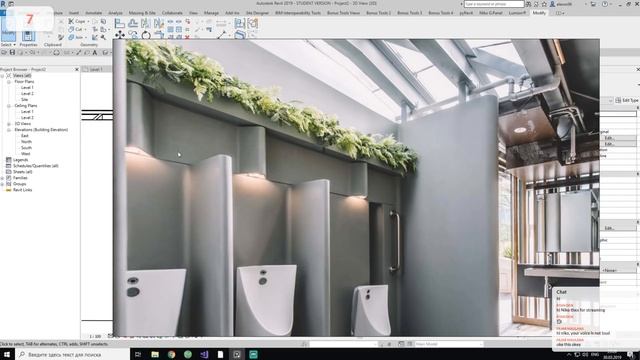Open the Annotate ribbon tab
Screen dimensions: 640x360
(x=93, y=13)
